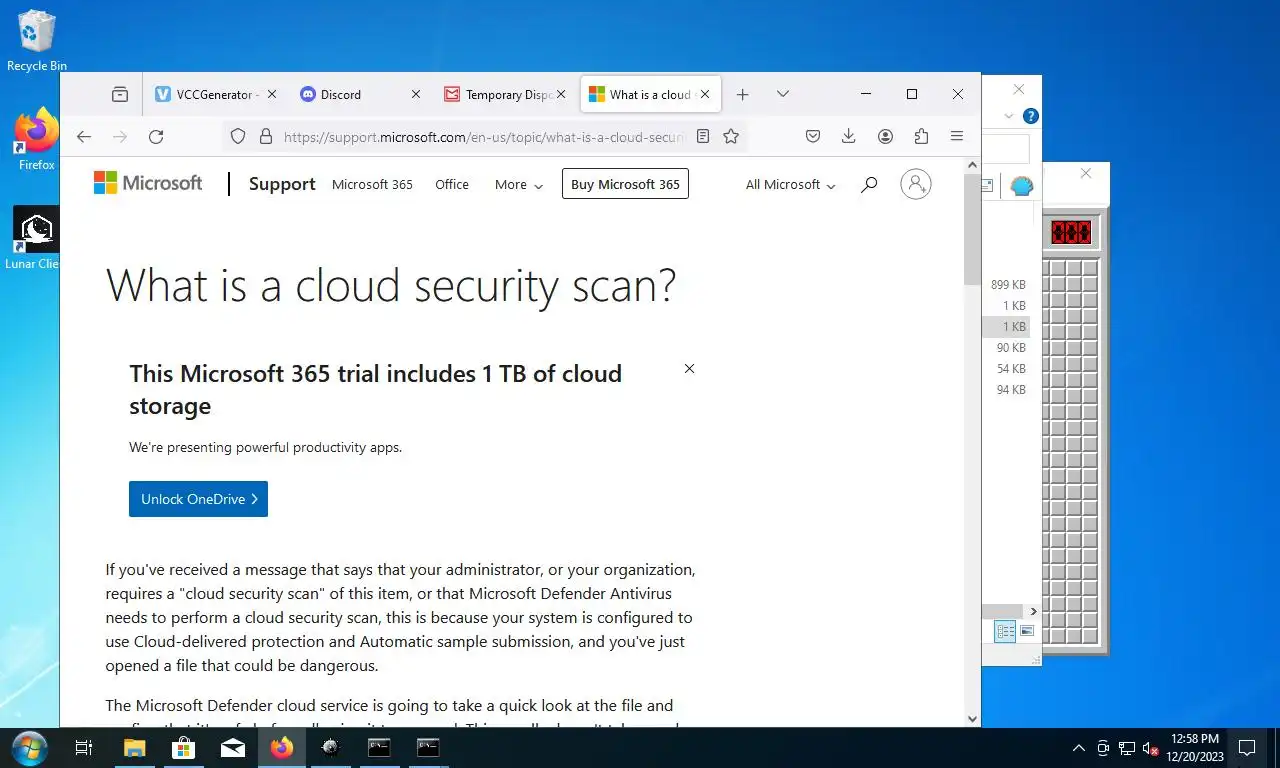
Task: Select the 90 KB file row
Action: [x=1006, y=348]
